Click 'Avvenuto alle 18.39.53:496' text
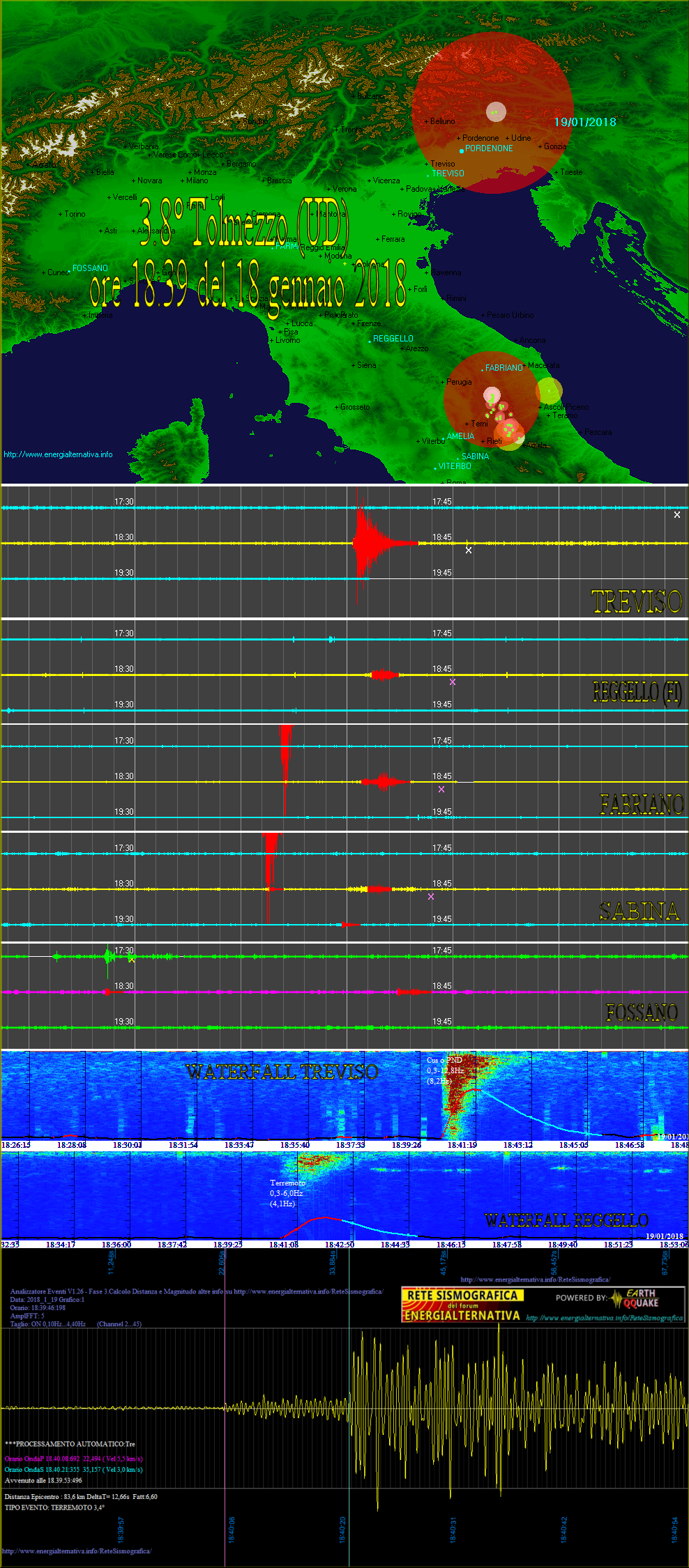The width and height of the screenshot is (689, 1568). [x=43, y=1480]
